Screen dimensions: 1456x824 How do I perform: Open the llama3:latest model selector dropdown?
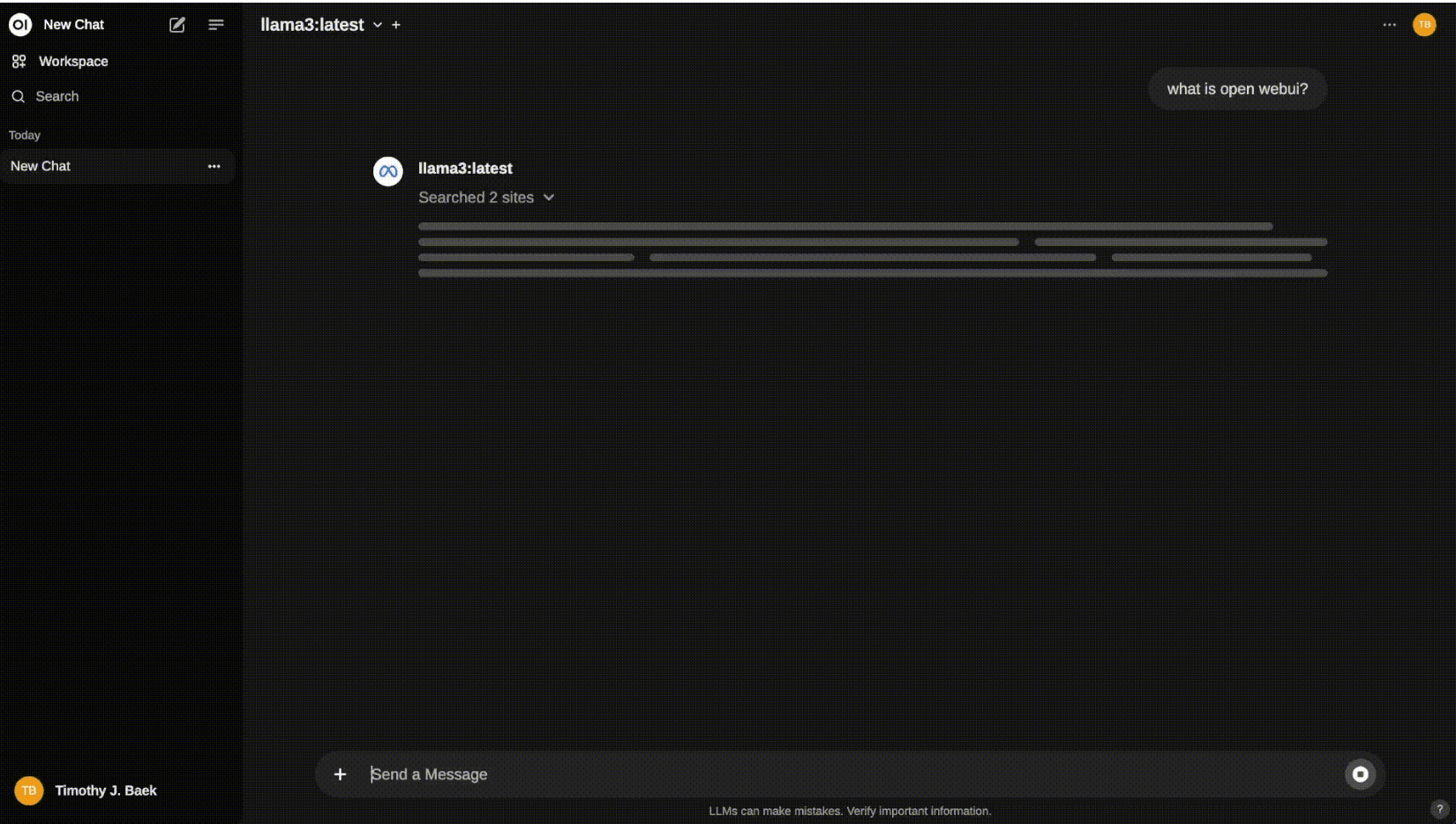pos(378,25)
